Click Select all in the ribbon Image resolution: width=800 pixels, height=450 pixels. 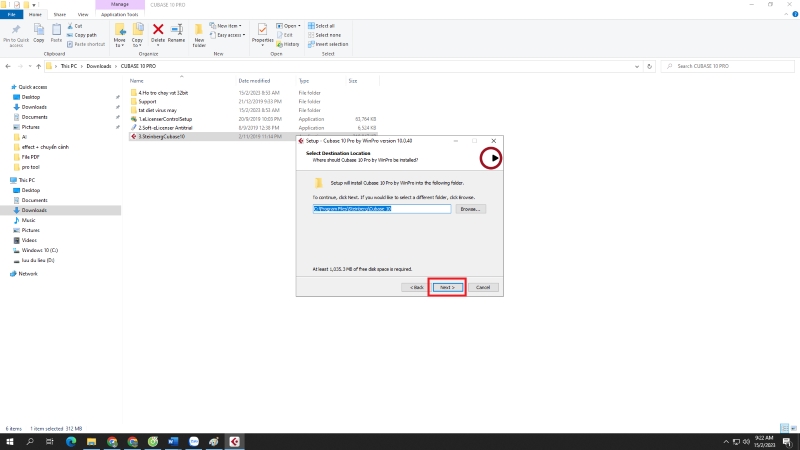(321, 26)
